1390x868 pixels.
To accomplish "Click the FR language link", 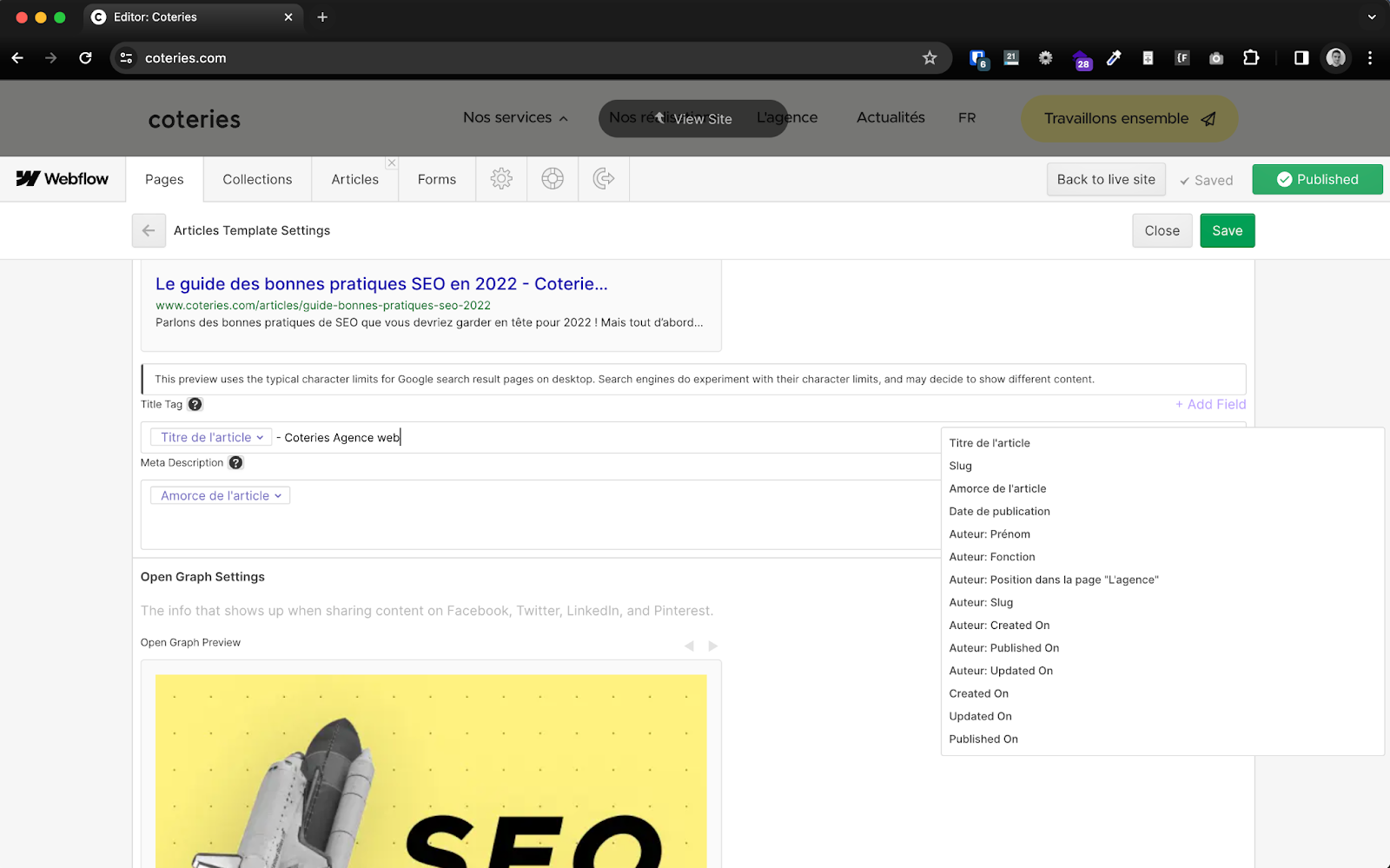I will 967,117.
